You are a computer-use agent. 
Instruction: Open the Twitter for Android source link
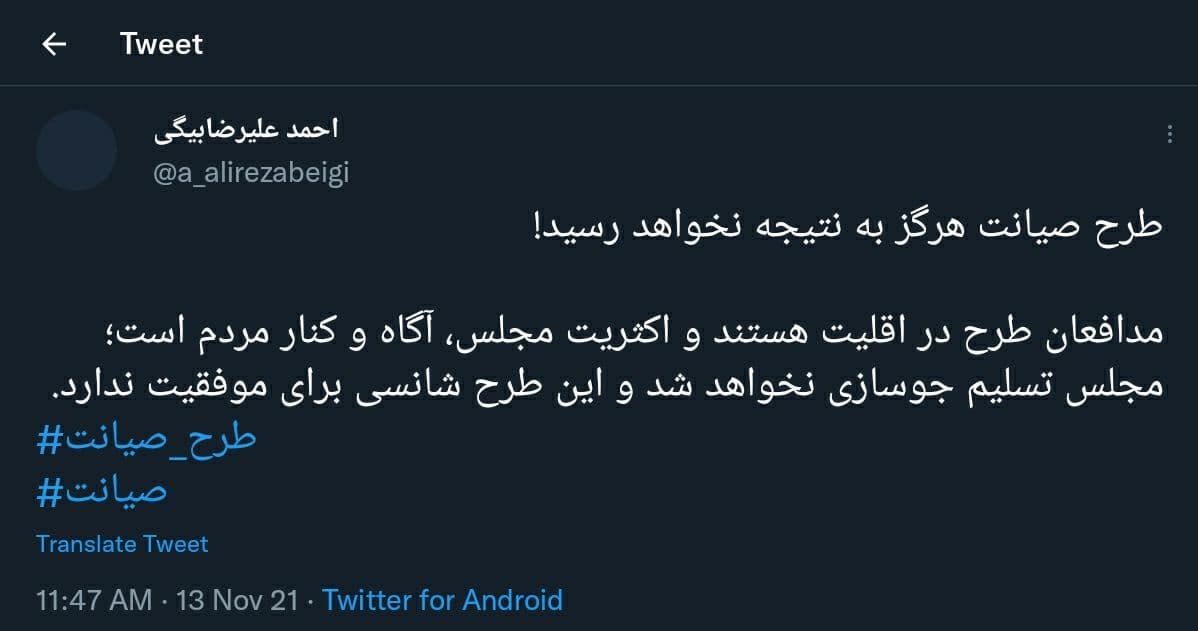click(442, 600)
